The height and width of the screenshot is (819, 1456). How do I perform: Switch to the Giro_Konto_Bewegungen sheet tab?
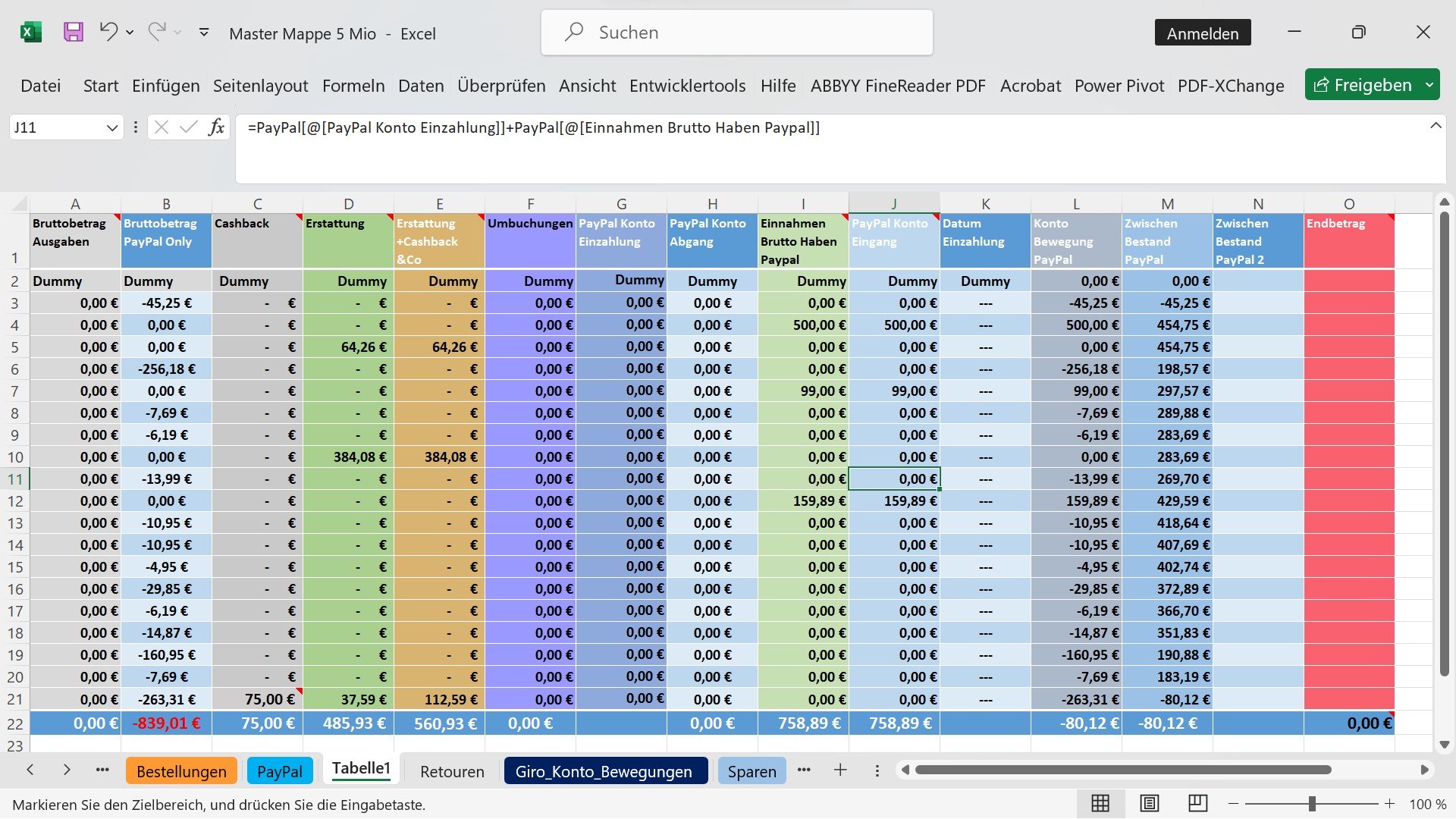pyautogui.click(x=604, y=771)
